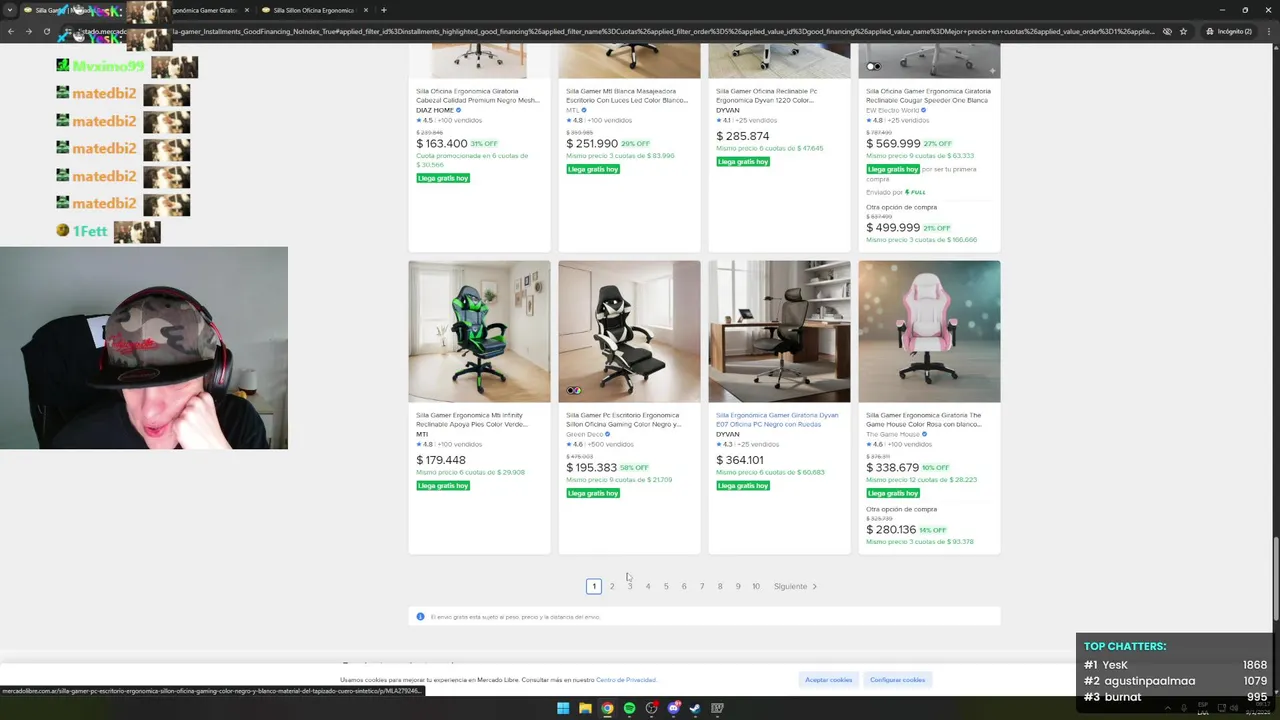Open Silla Ergonómica Gamer Giratoria Dyvan E07 title
Screen dimensions: 1280x720
(x=777, y=419)
